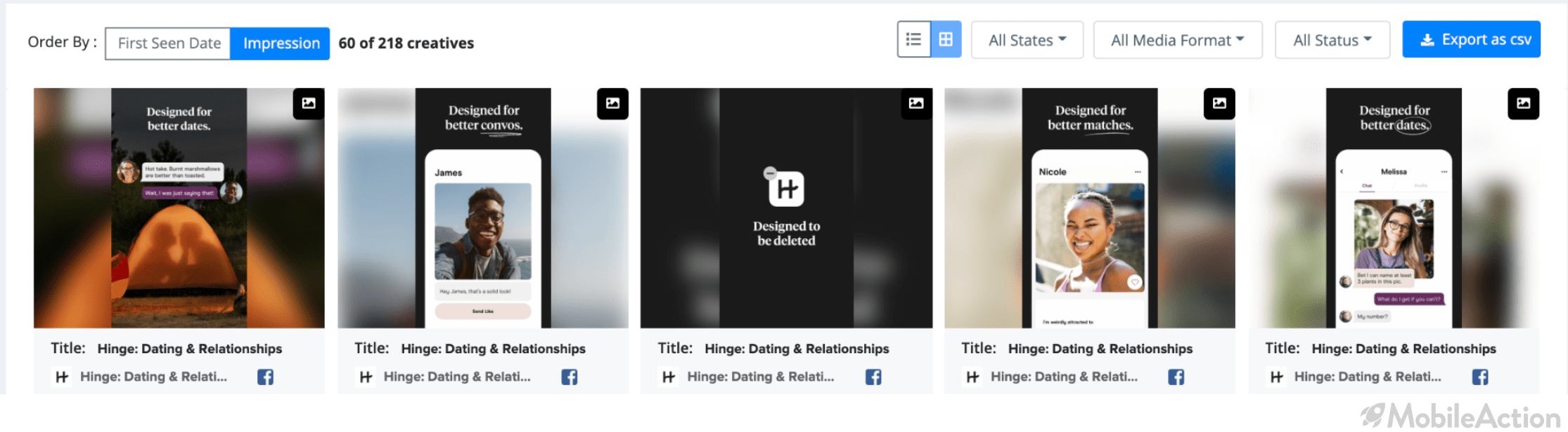The height and width of the screenshot is (432, 1568).
Task: Click Hinge app icon under Nicole creative
Action: 972,377
